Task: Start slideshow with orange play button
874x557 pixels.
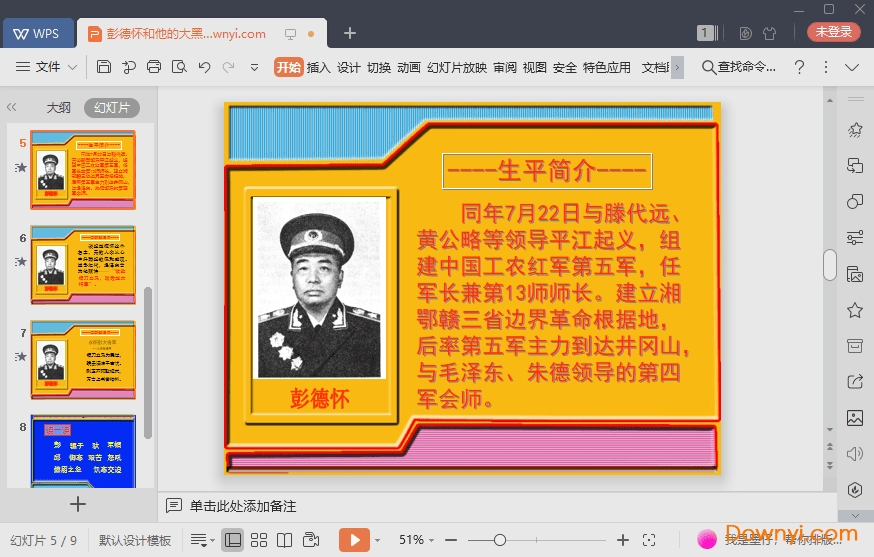Action: (354, 540)
